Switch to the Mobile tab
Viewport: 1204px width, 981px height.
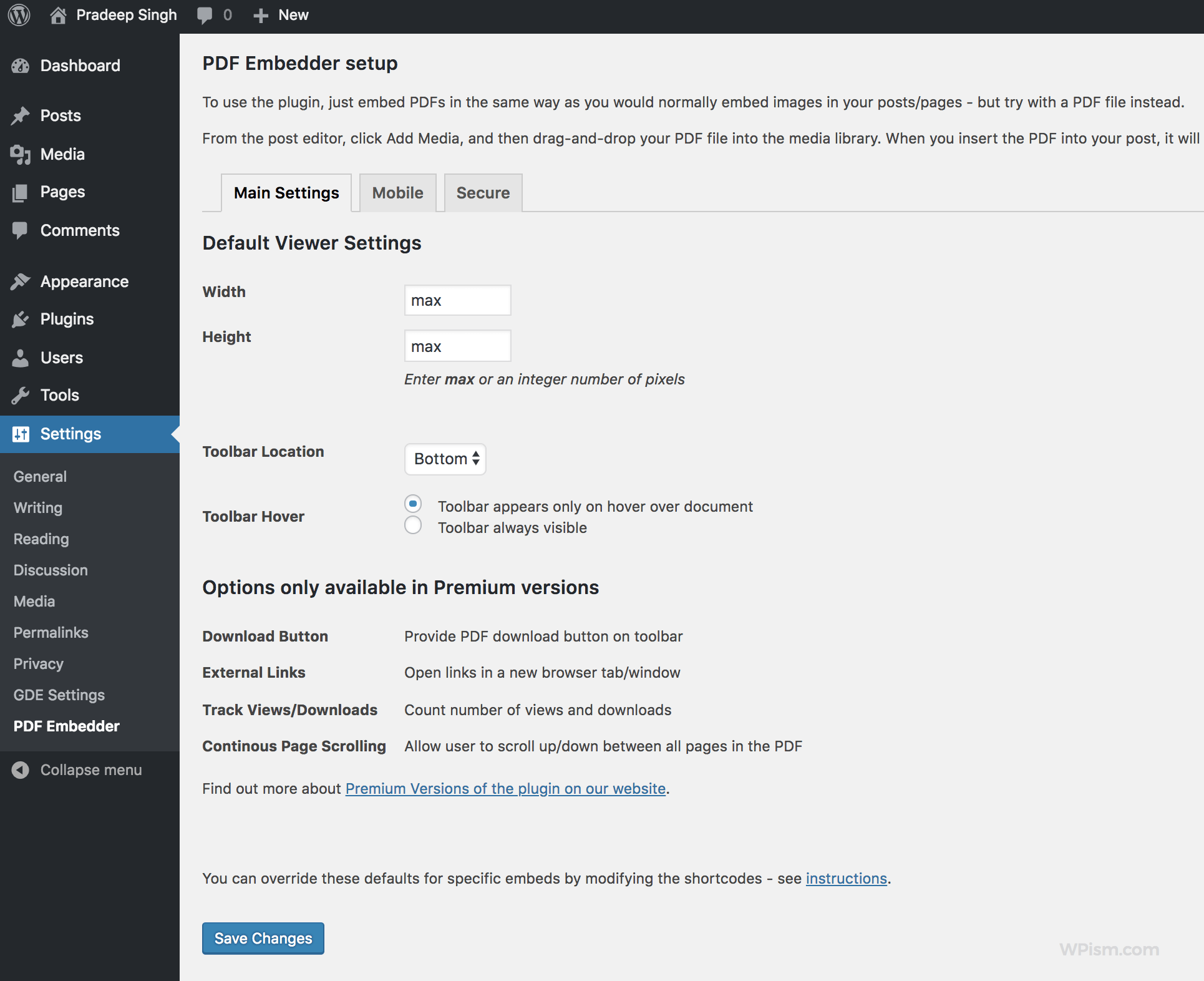[x=397, y=192]
